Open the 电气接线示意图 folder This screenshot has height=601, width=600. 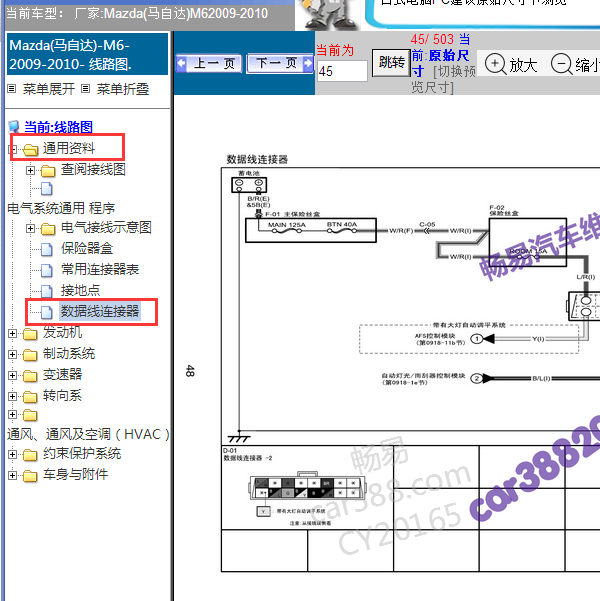click(x=106, y=228)
